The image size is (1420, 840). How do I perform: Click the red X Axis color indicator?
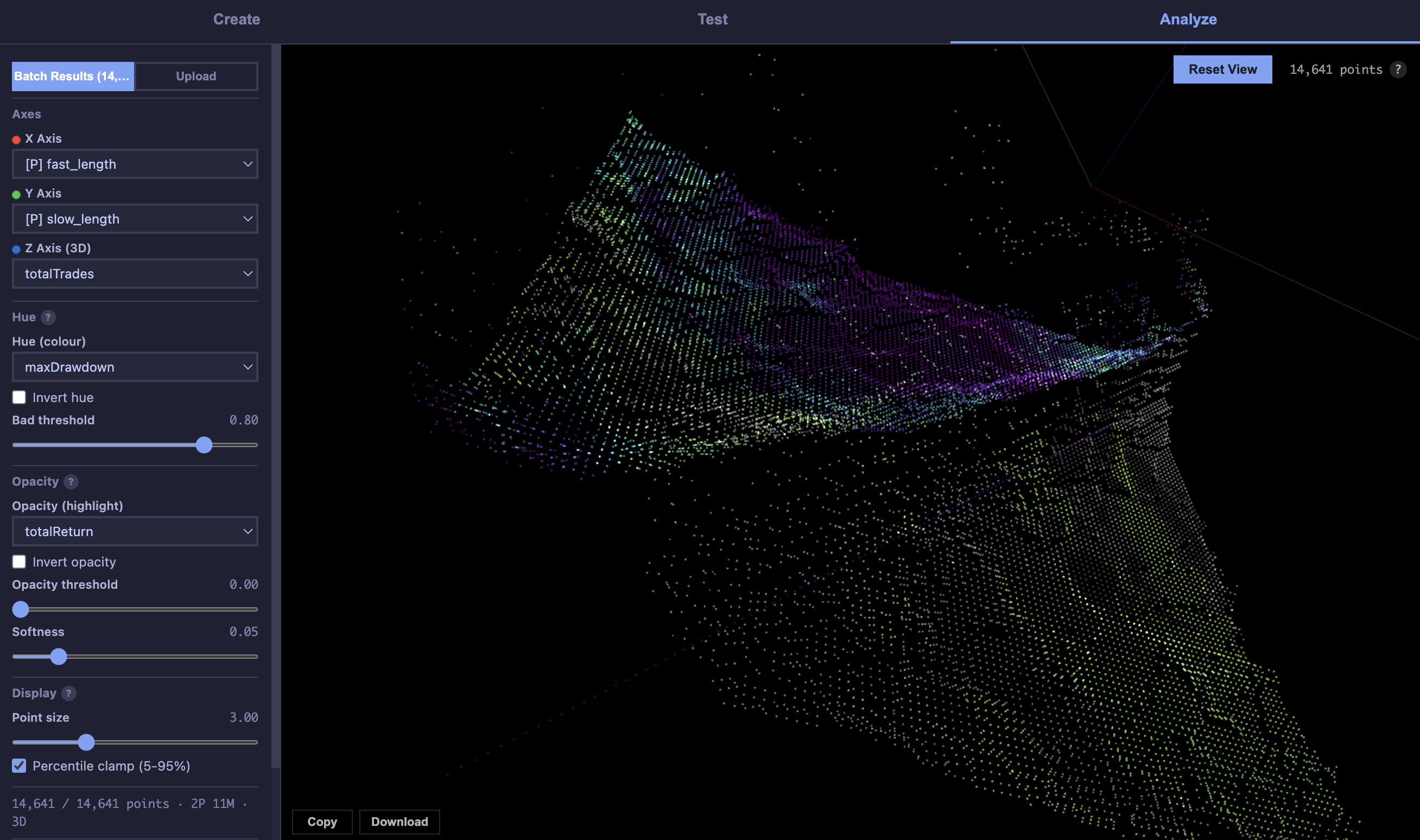click(x=16, y=139)
